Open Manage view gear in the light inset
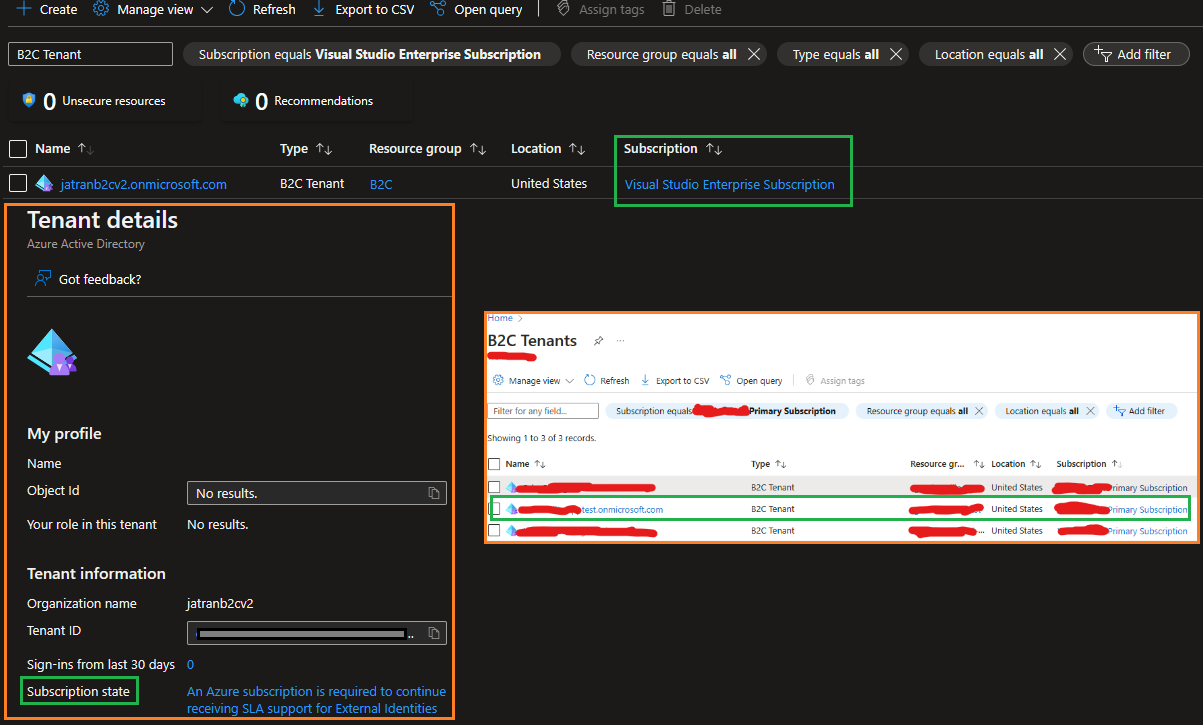The image size is (1203, 725). click(500, 380)
